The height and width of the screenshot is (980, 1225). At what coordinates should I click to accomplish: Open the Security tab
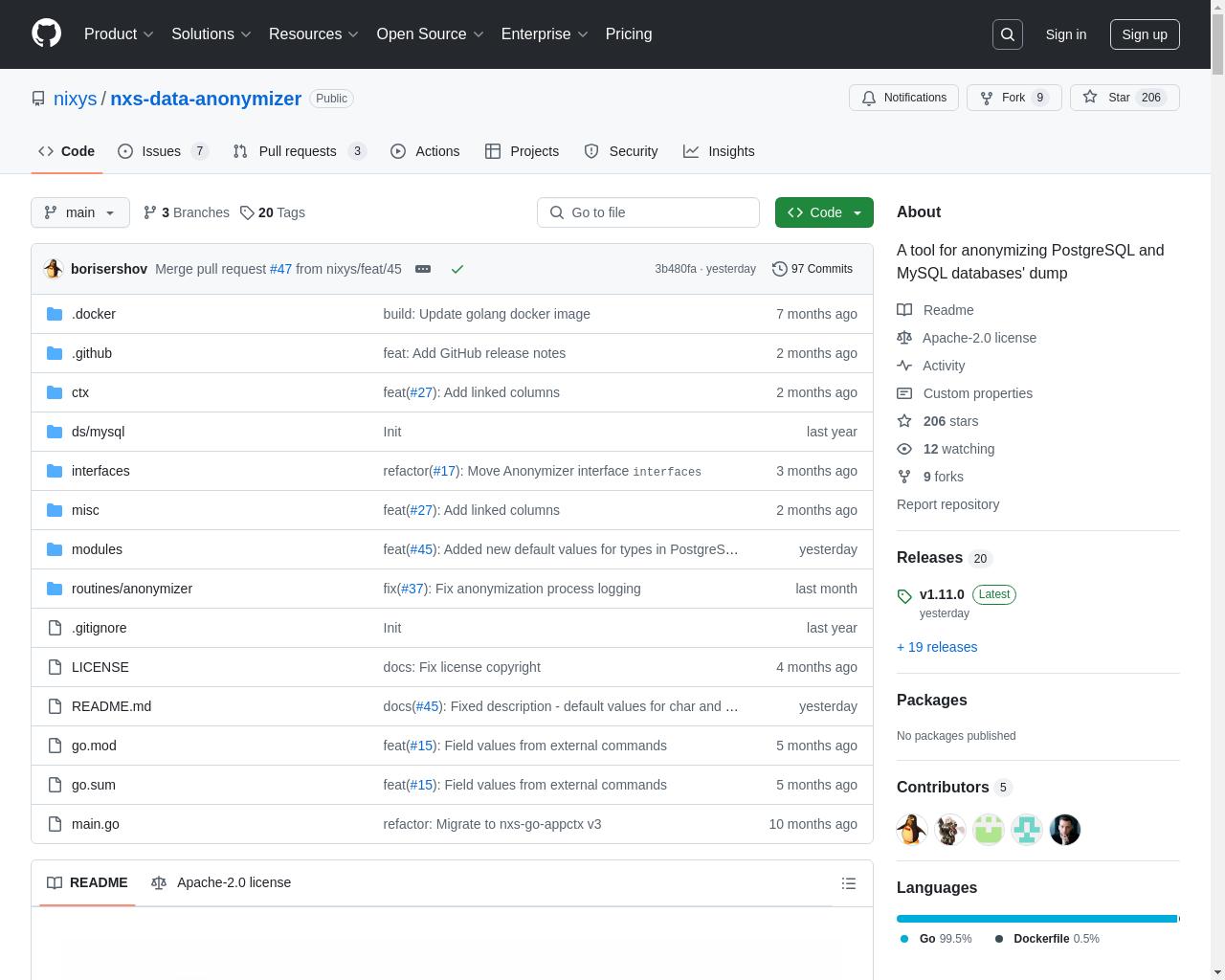coord(621,151)
